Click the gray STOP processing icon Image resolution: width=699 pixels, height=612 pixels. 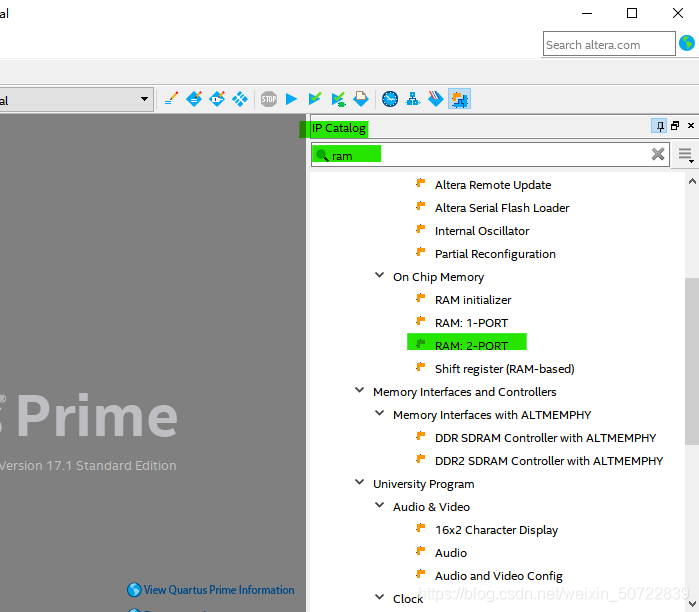tap(269, 99)
